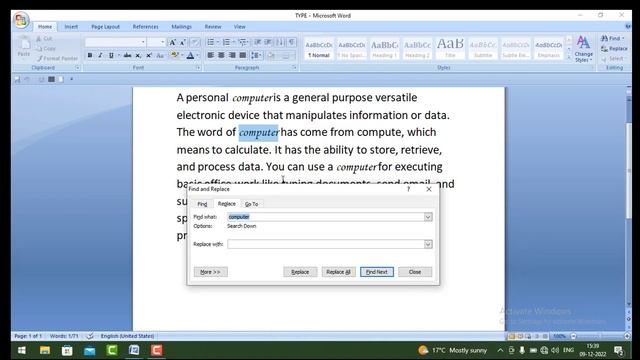This screenshot has height=360, width=640.
Task: Expand the Clipboard group dialog launcher
Action: click(78, 67)
